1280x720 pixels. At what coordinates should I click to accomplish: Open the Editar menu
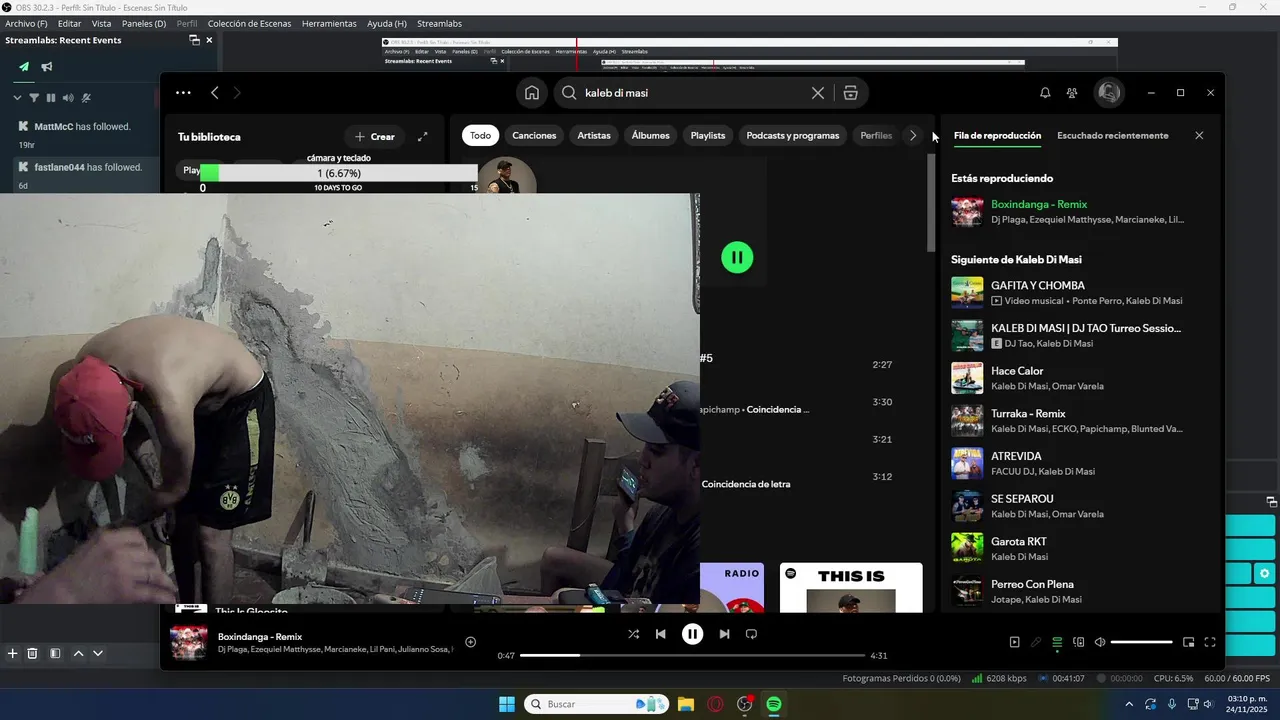(70, 23)
